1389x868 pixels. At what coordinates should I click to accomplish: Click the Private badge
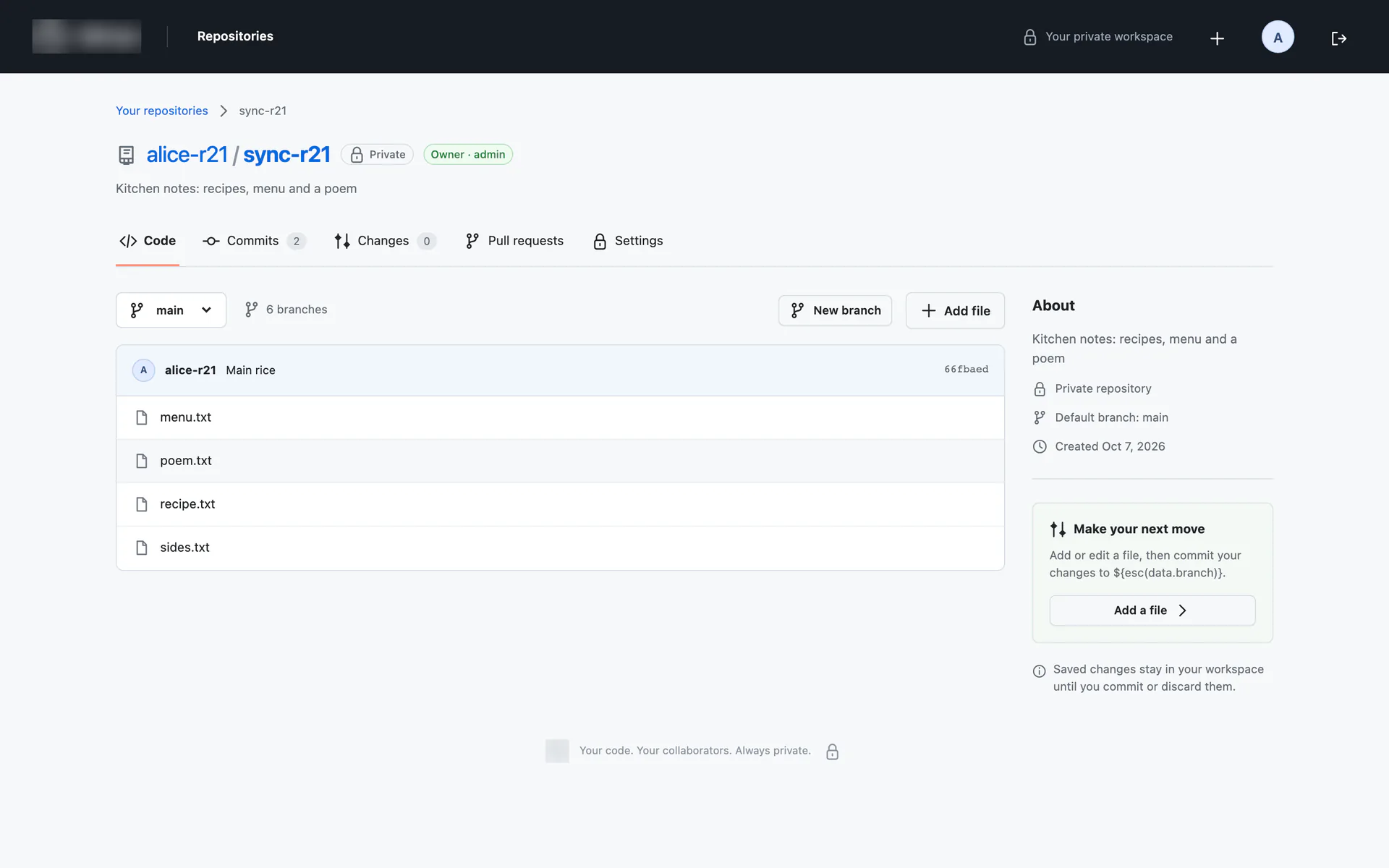point(377,155)
